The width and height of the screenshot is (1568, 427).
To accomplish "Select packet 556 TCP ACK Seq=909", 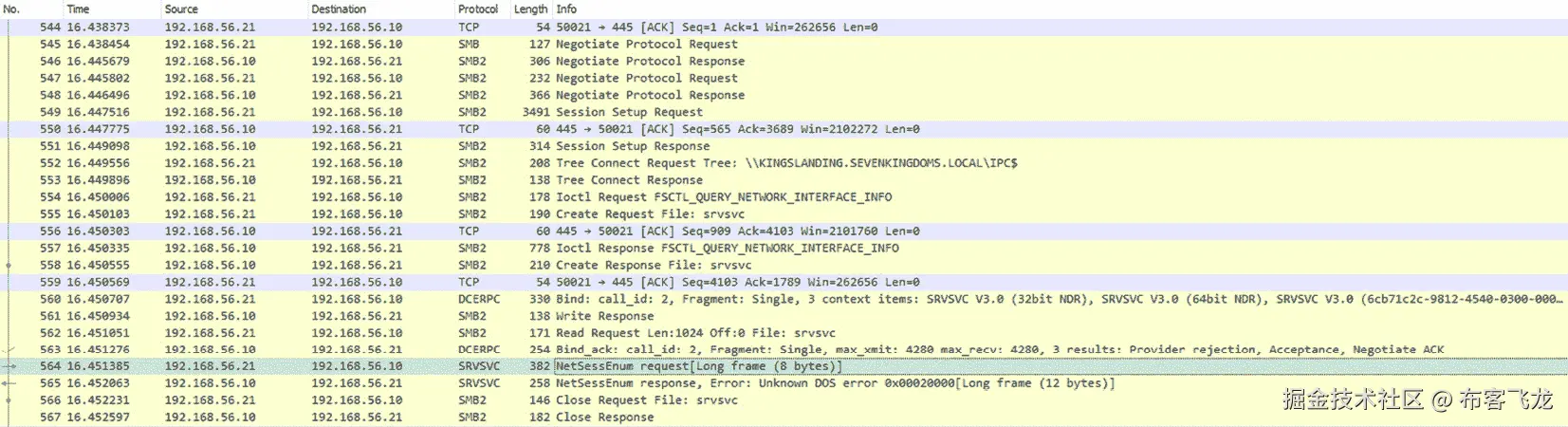I will 784,231.
